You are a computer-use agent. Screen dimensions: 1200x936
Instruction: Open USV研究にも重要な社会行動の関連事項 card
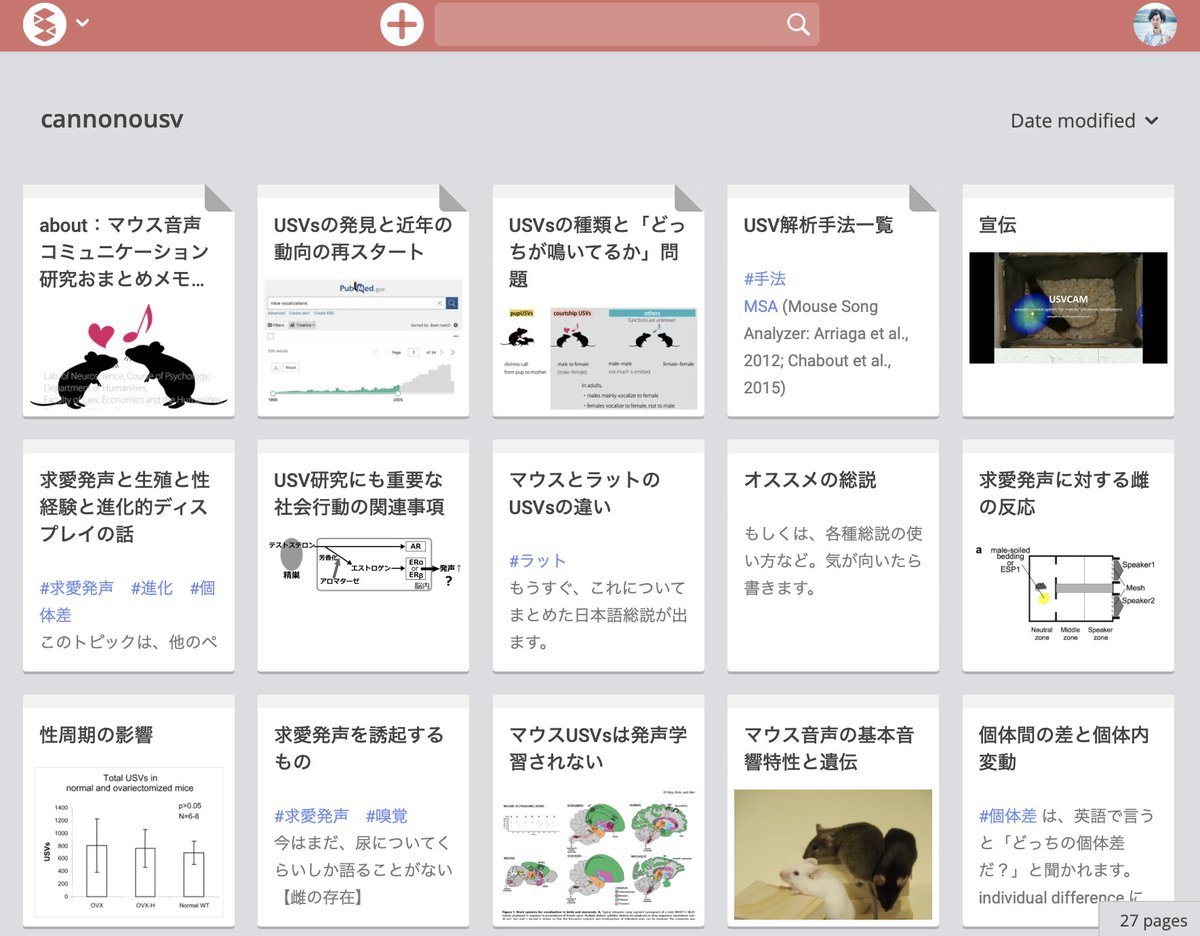tap(363, 556)
